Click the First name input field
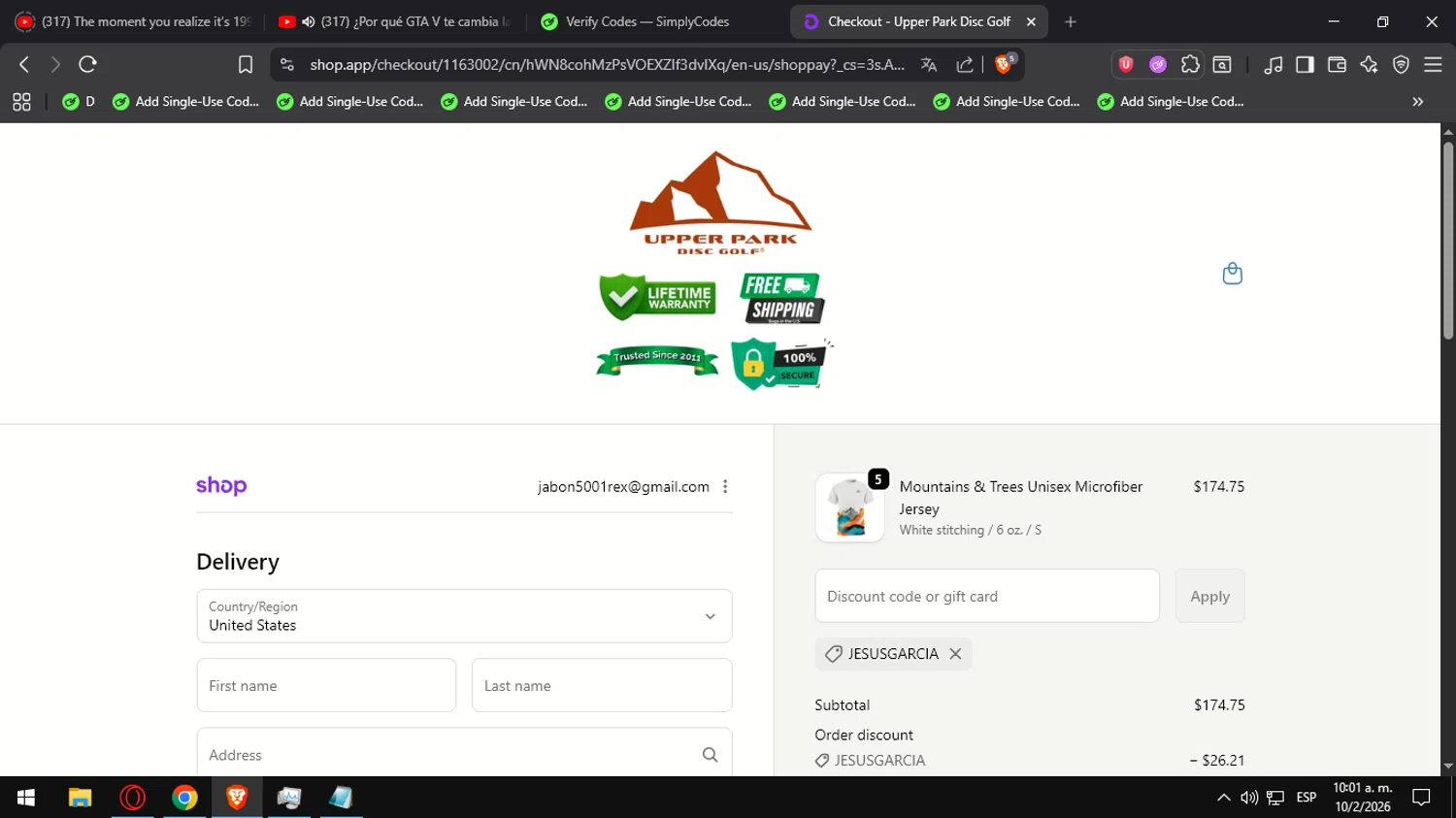The height and width of the screenshot is (818, 1456). tap(326, 685)
